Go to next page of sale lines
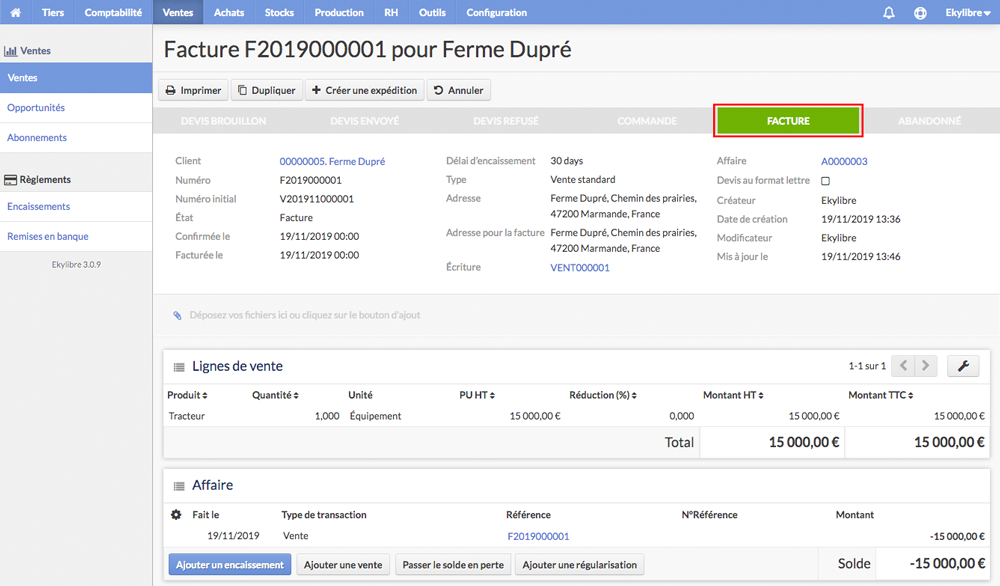1000x586 pixels. coord(926,365)
